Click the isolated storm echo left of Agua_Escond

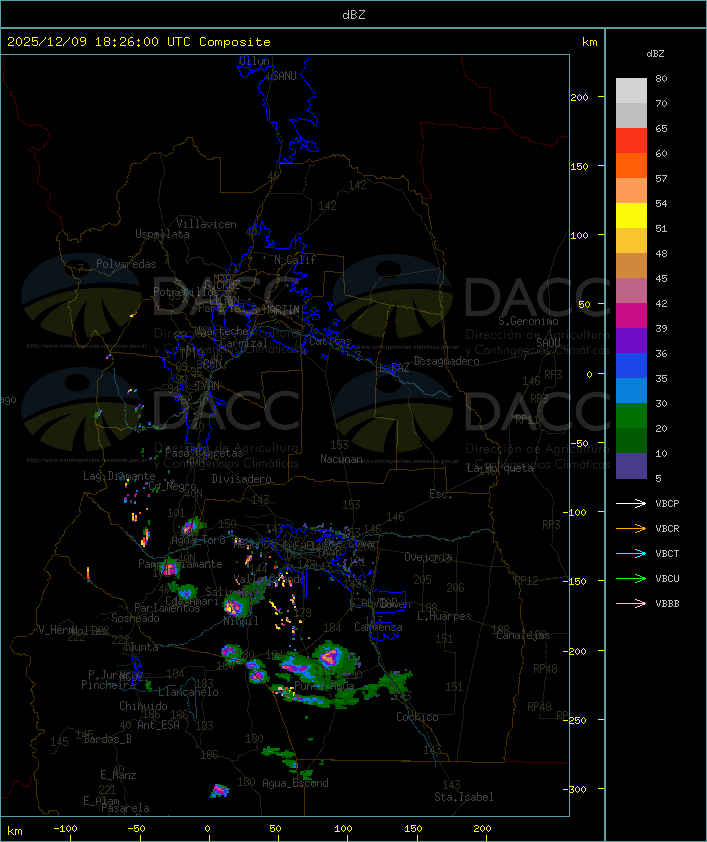coord(220,790)
